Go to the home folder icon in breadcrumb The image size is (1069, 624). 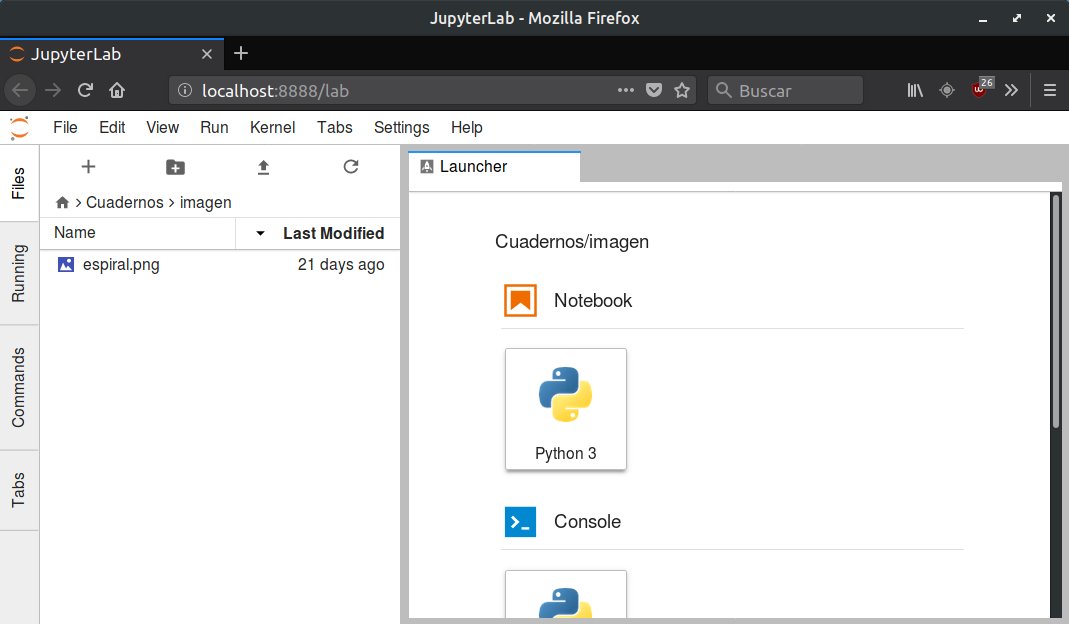(63, 203)
